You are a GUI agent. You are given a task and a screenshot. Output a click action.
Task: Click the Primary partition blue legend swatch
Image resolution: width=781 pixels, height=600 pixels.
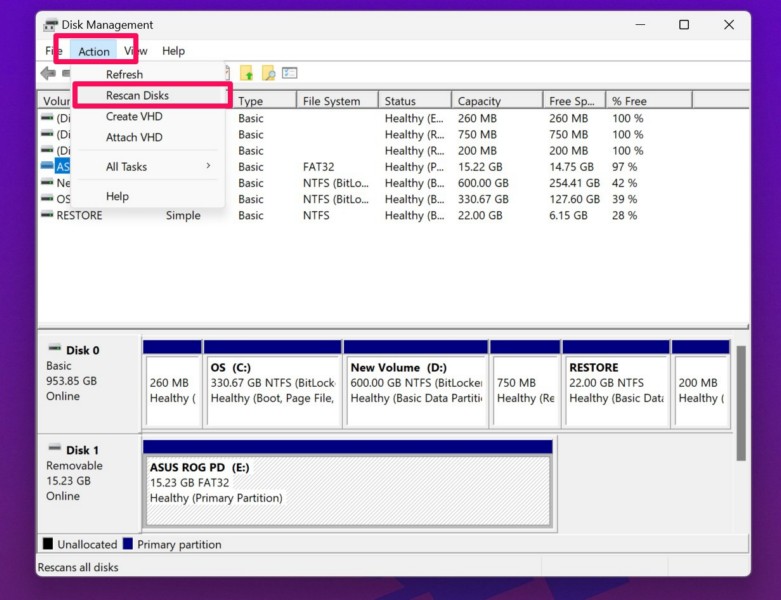127,545
